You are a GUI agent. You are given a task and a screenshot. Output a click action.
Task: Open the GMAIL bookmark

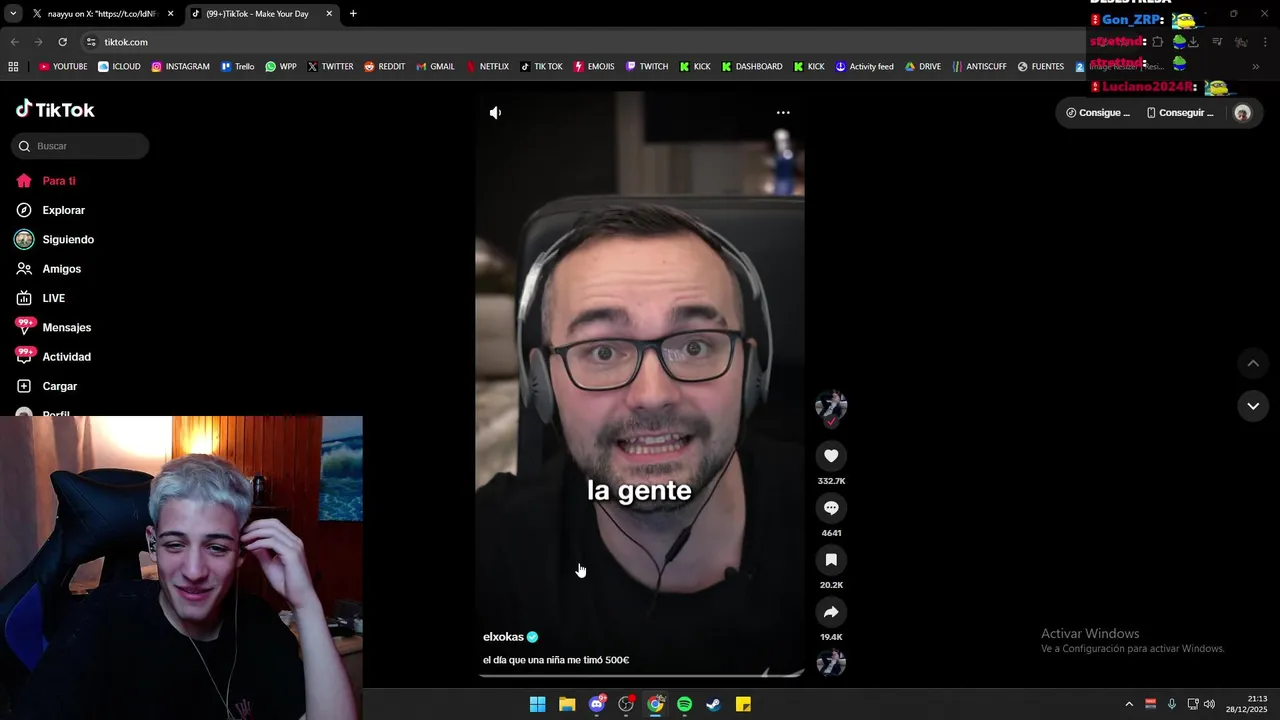pos(435,67)
